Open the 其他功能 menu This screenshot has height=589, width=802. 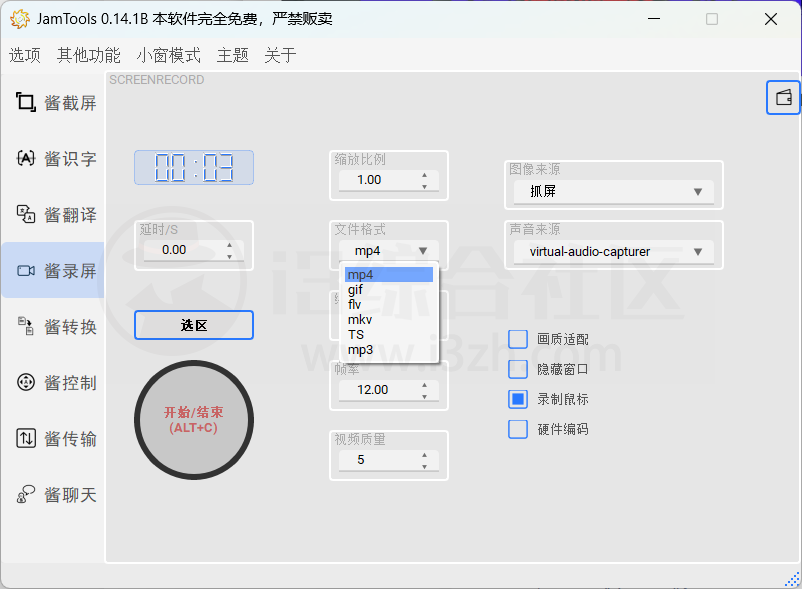pyautogui.click(x=88, y=55)
